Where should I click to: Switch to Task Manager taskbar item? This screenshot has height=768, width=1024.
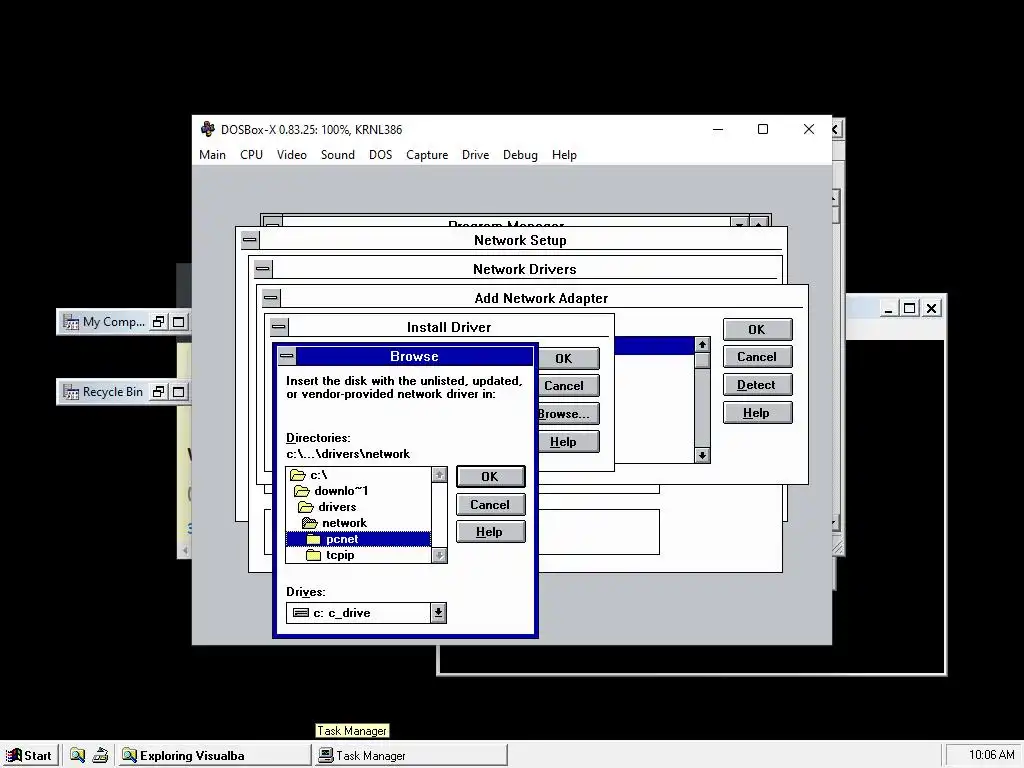[x=411, y=756]
